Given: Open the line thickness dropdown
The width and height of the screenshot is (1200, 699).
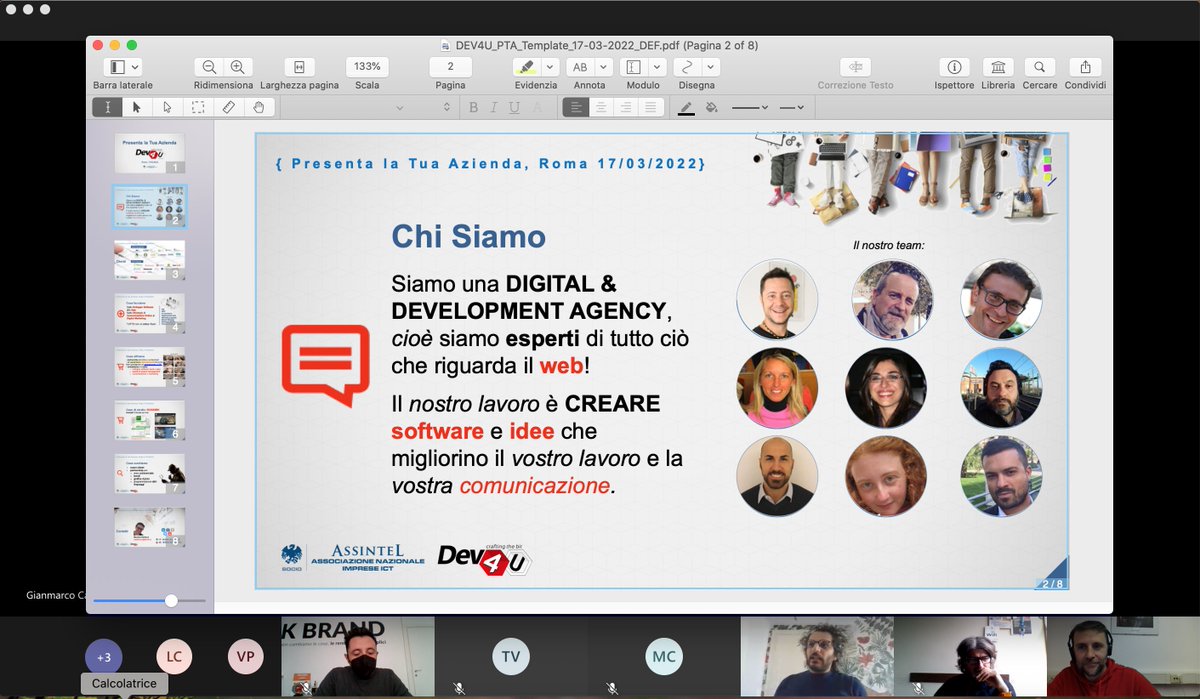Looking at the screenshot, I should point(750,107).
